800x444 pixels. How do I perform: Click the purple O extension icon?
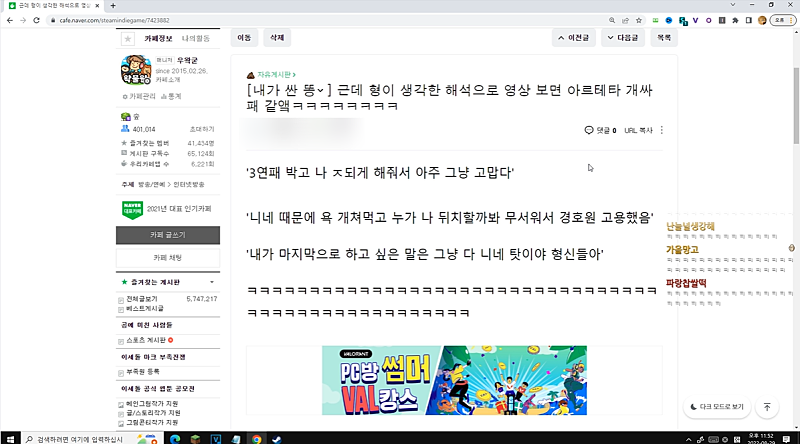click(709, 20)
